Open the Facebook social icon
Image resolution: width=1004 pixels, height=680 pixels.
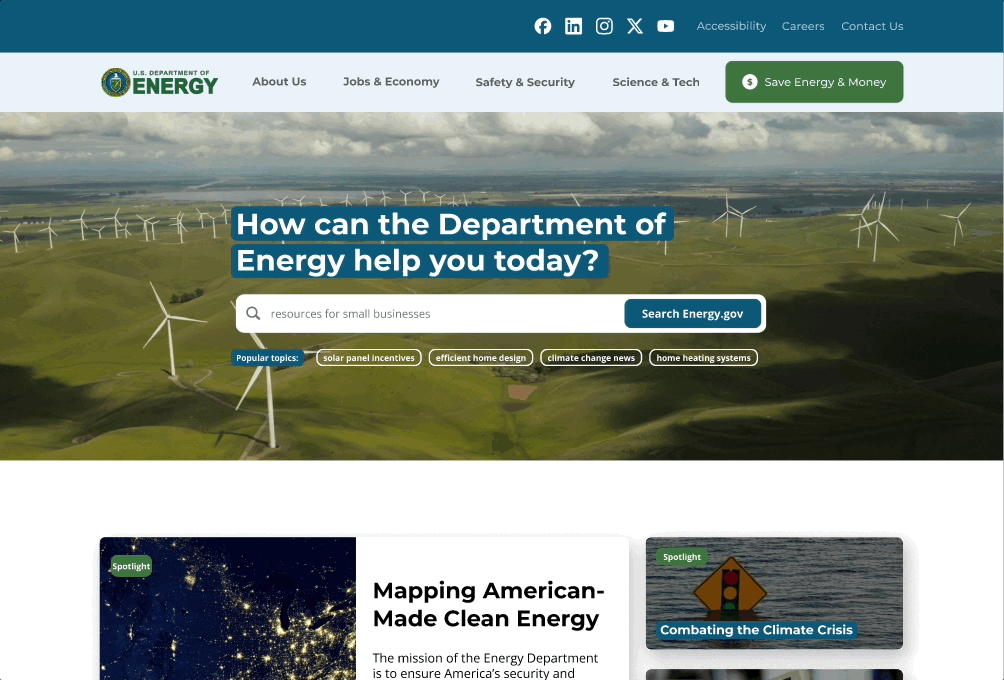click(x=542, y=26)
